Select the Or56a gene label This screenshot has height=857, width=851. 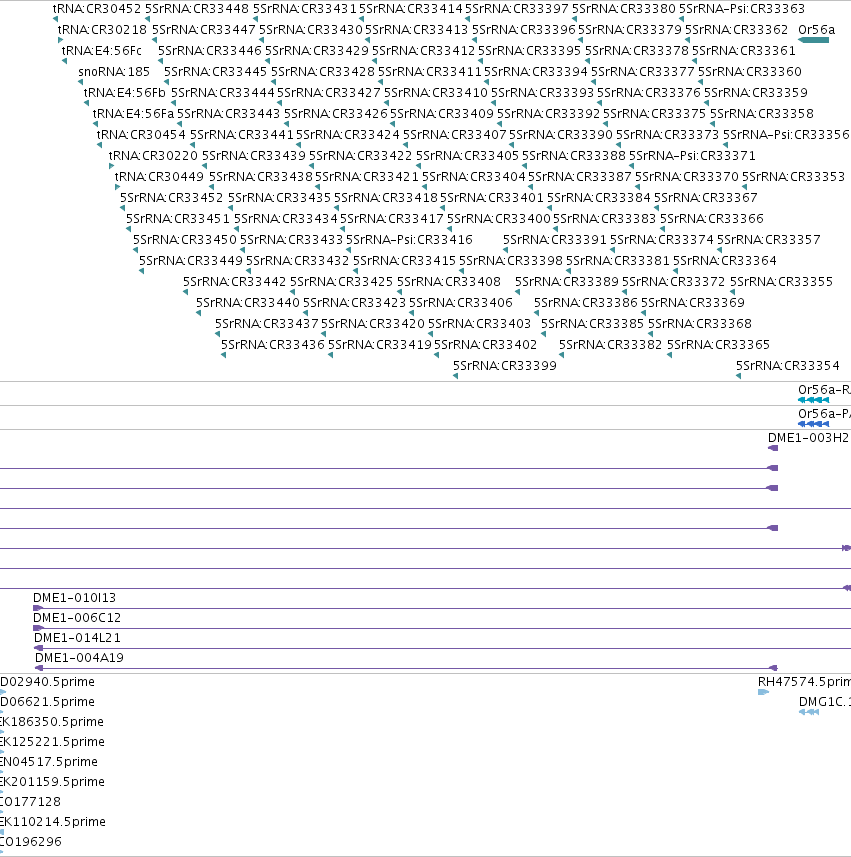click(817, 30)
